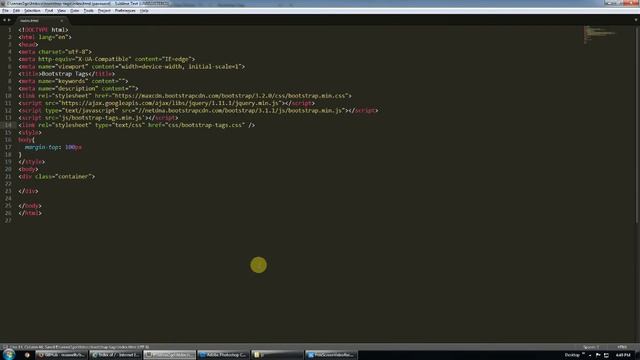Viewport: 640px width, 360px height.
Task: Click line number 27 in the gutter
Action: (x=8, y=220)
